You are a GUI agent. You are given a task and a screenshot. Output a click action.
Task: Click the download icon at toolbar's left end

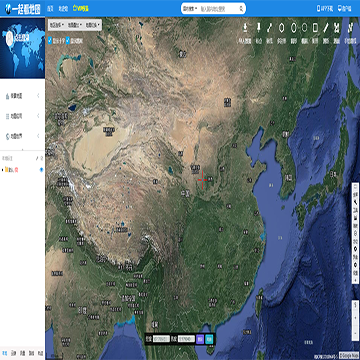coord(246,28)
